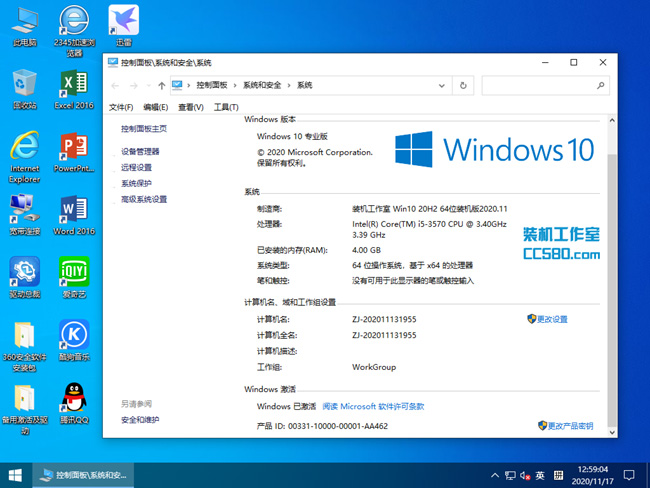Open 远程设置 link
Screen dimensions: 650x488
tap(136, 168)
